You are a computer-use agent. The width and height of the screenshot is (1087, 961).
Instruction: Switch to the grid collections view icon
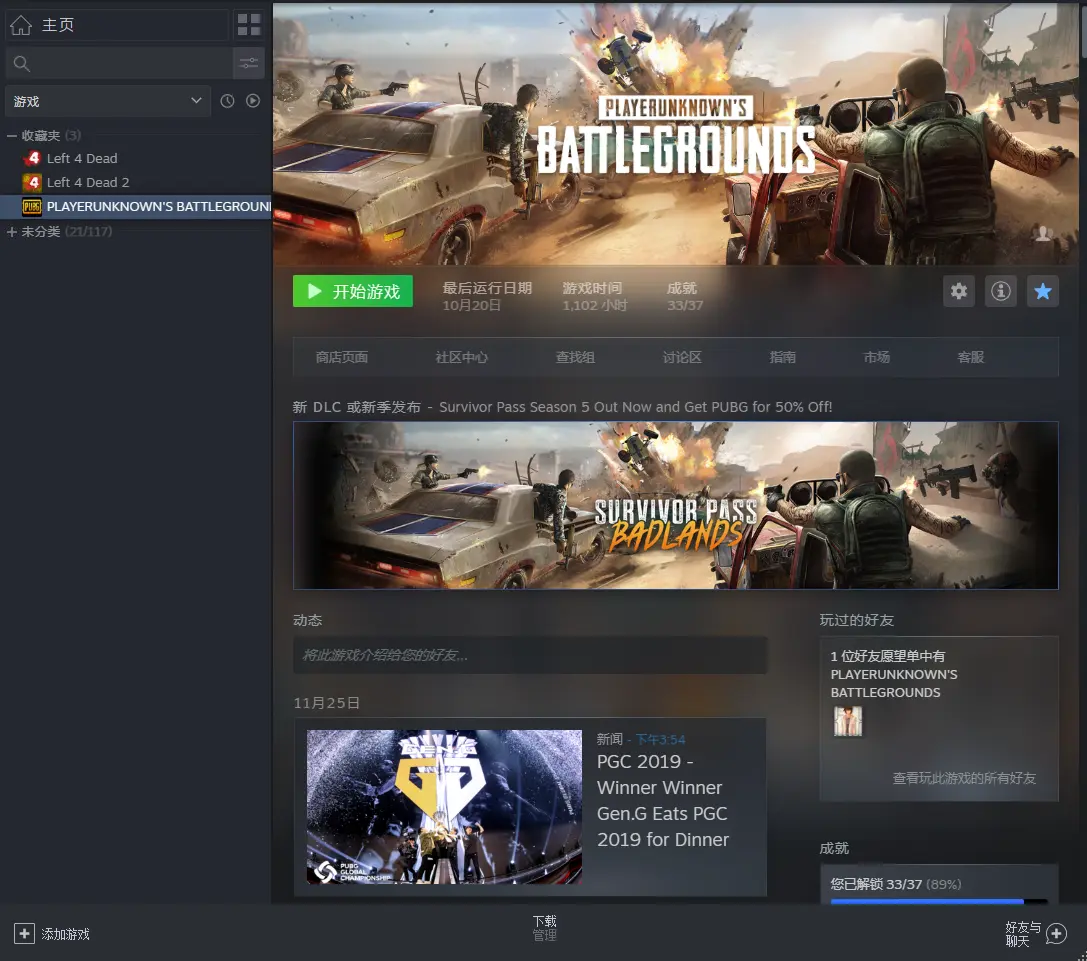249,25
